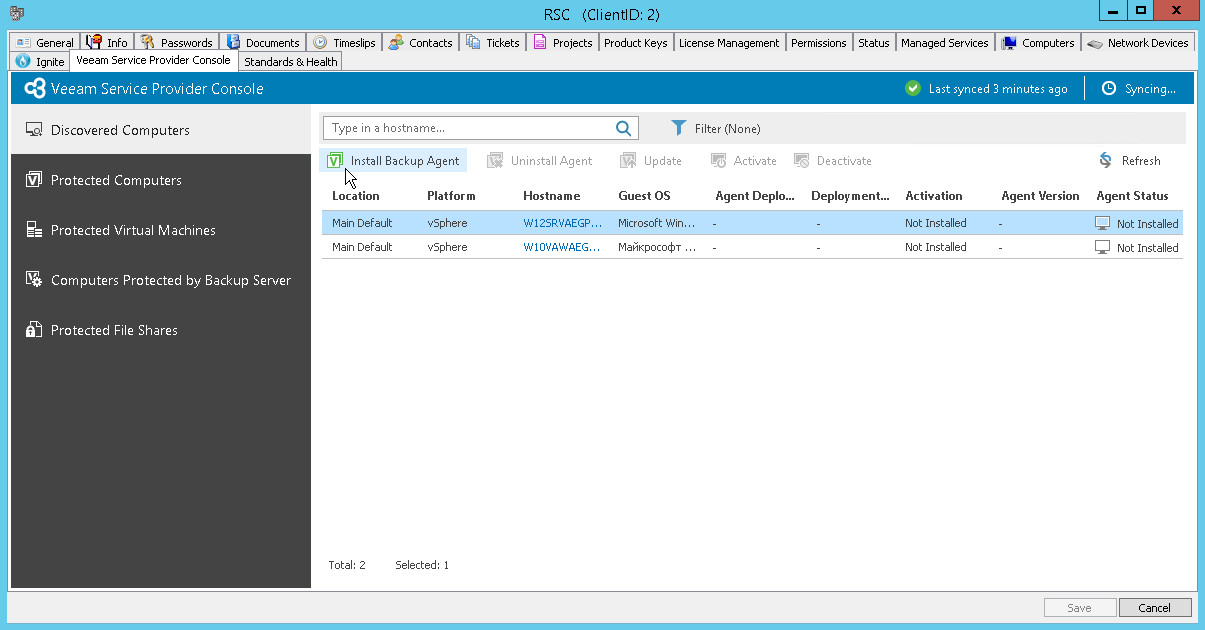Image resolution: width=1205 pixels, height=630 pixels.
Task: Select Protected Virtual Machines in sidebar
Action: point(134,230)
